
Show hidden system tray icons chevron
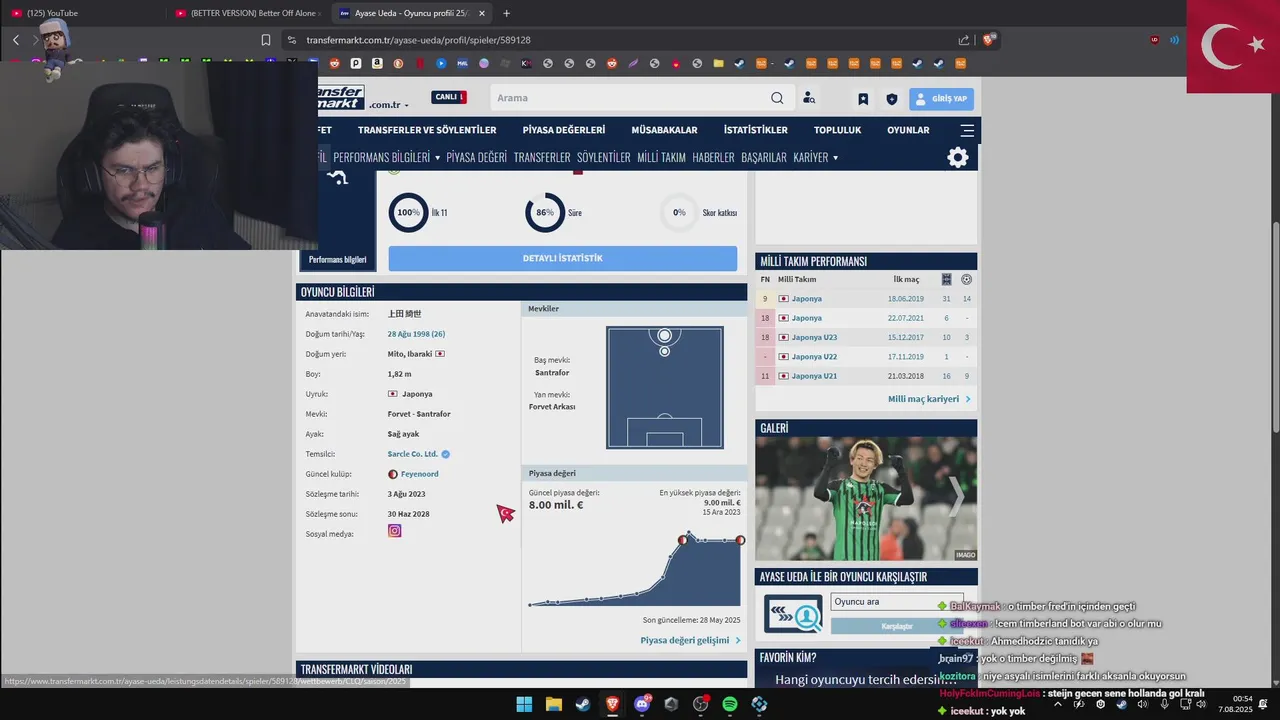point(1058,704)
